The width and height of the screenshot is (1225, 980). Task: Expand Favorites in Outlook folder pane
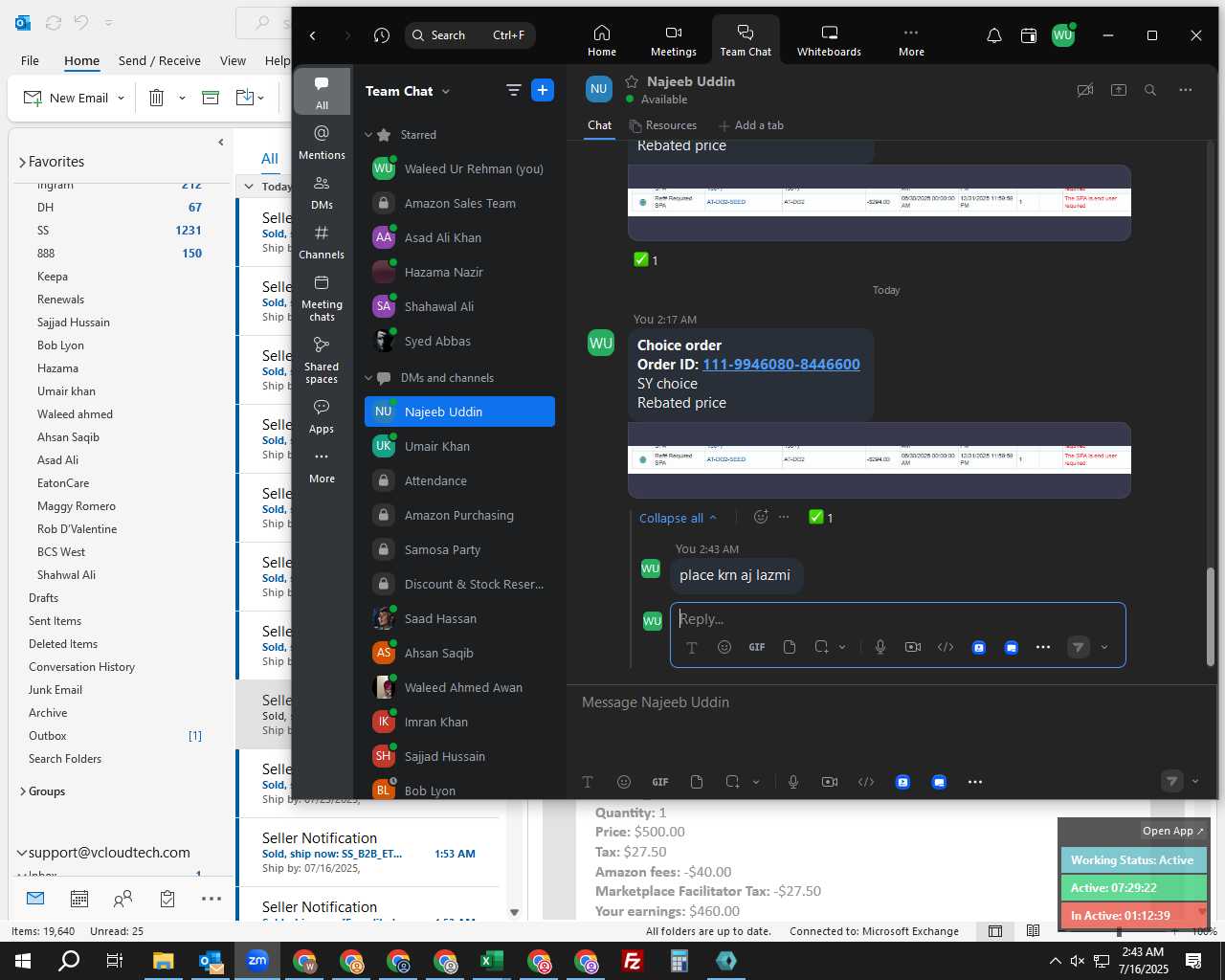coord(22,162)
